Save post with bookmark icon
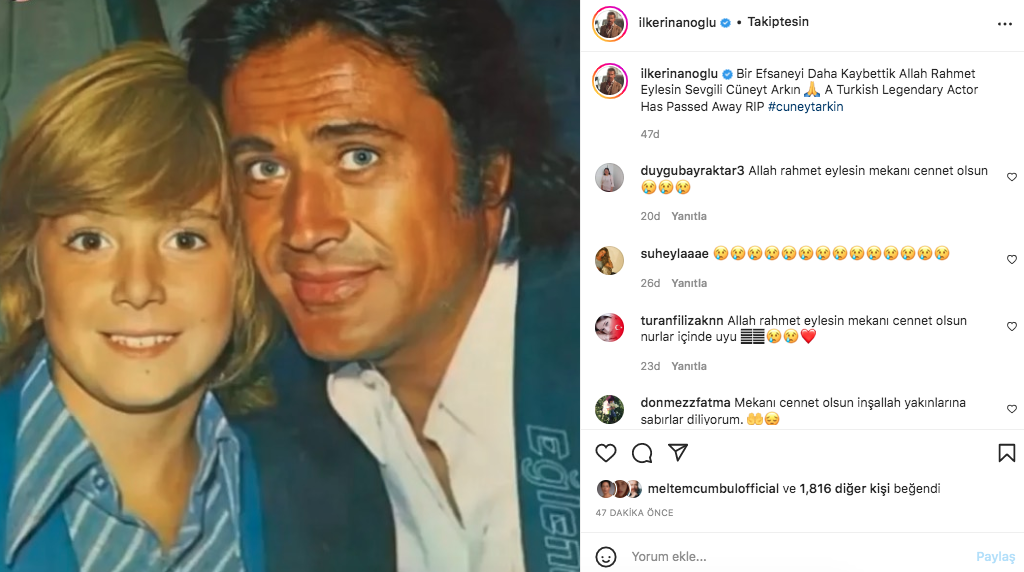Image resolution: width=1024 pixels, height=572 pixels. coord(1006,453)
